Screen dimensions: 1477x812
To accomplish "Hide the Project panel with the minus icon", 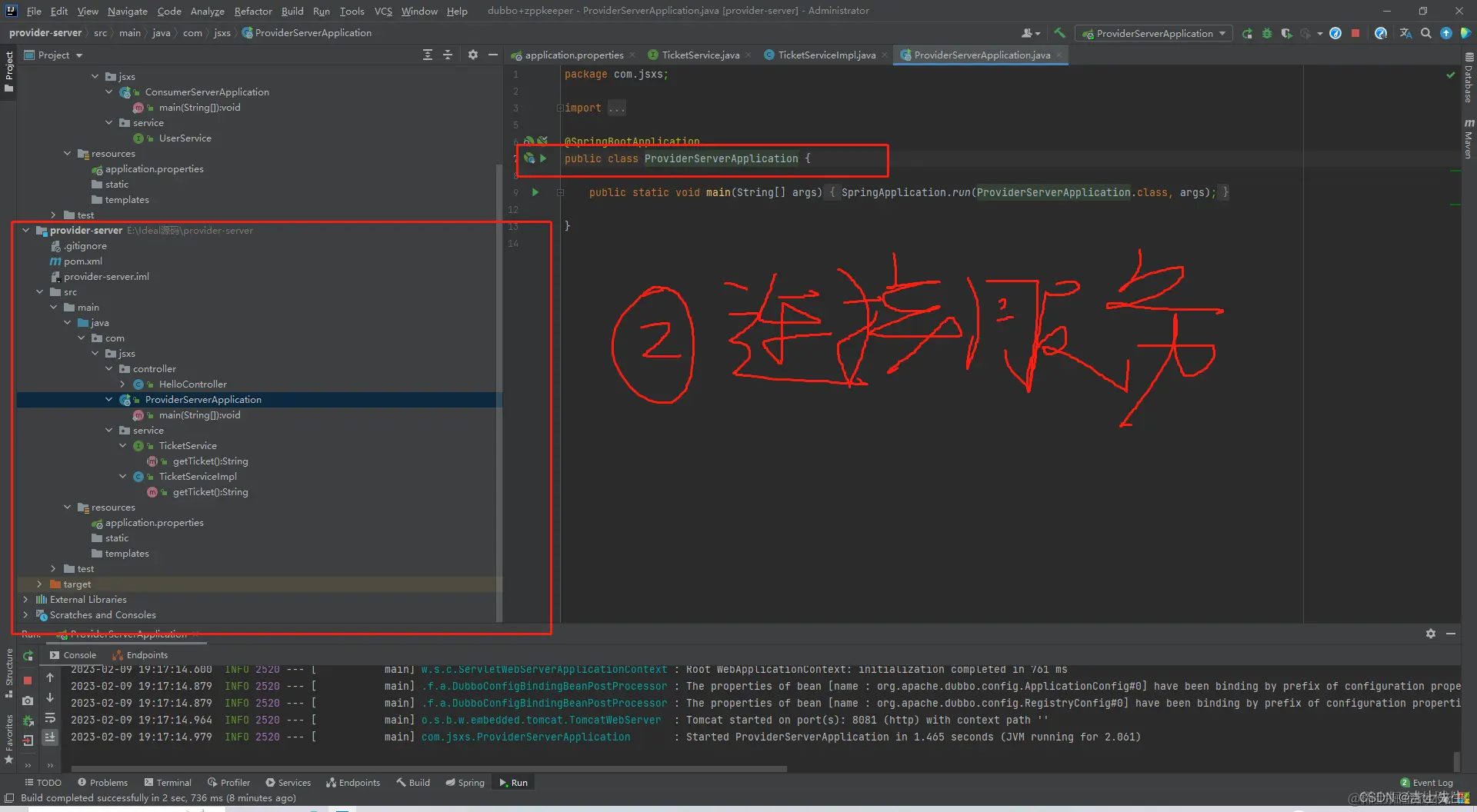I will coord(493,55).
